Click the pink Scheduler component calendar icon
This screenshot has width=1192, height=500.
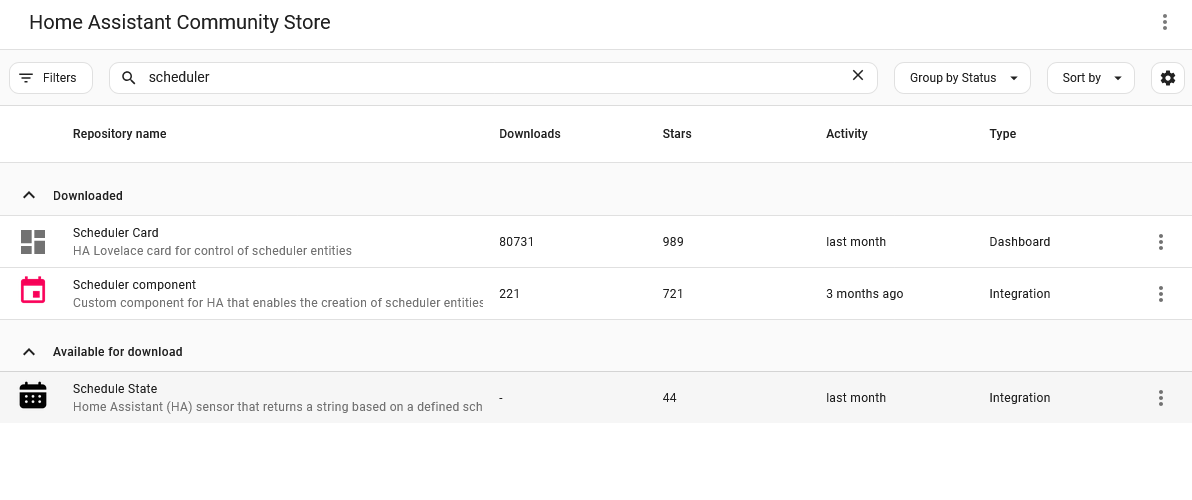(33, 291)
